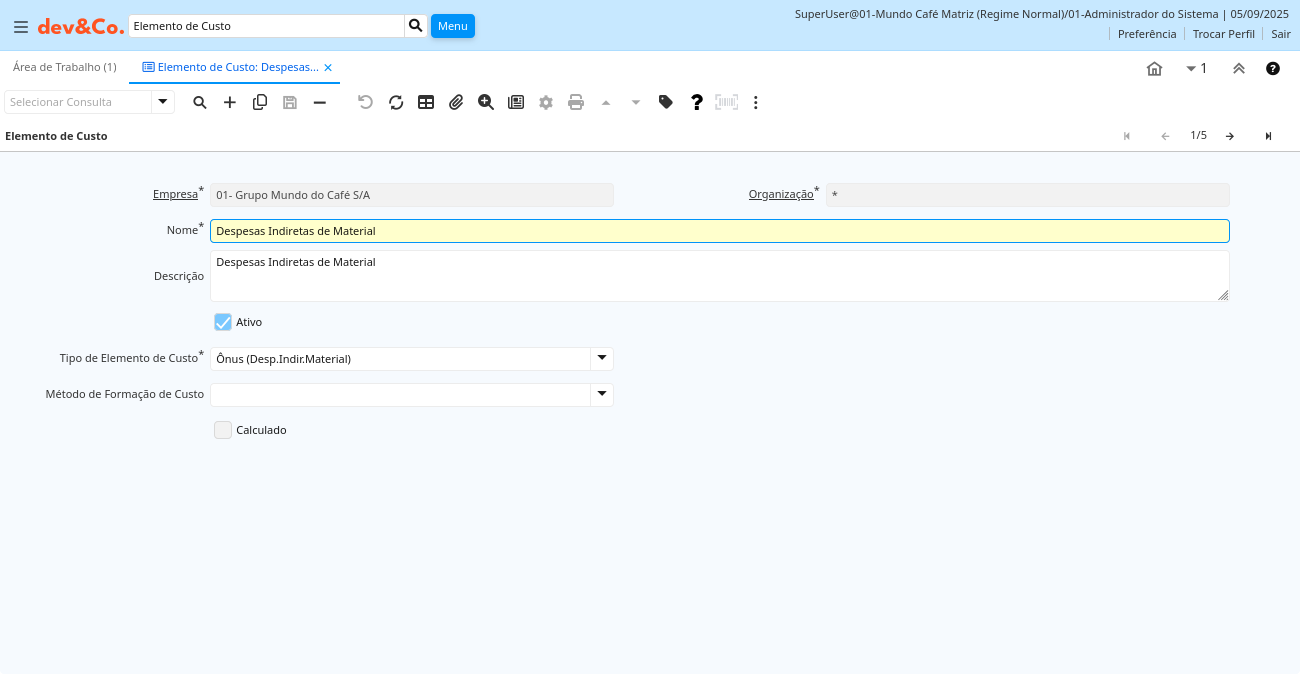Expand the Método de Formação de Custo dropdown

click(602, 394)
